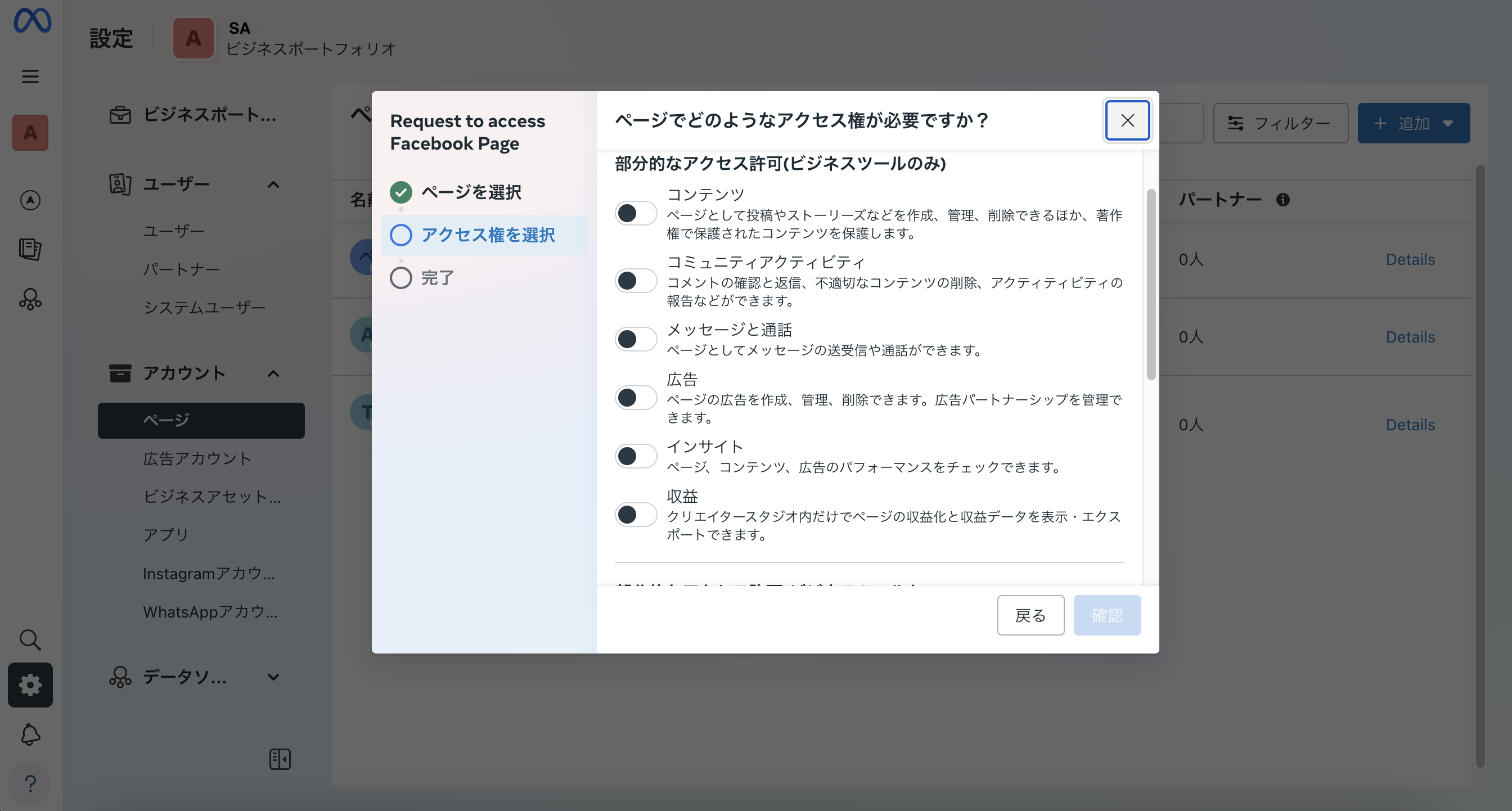The width and height of the screenshot is (1512, 811).
Task: Click the dialog scrollbar
Action: point(1150,282)
